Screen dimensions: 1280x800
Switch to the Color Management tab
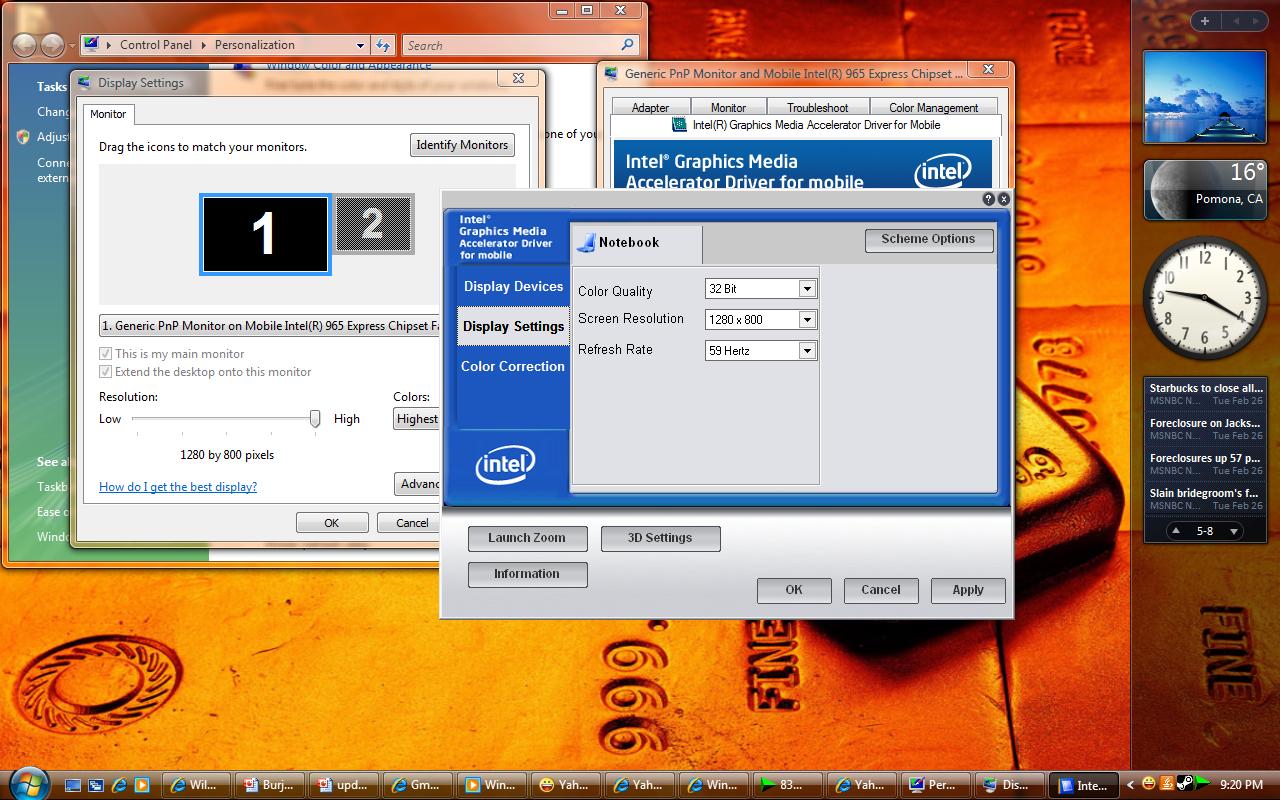[x=934, y=107]
